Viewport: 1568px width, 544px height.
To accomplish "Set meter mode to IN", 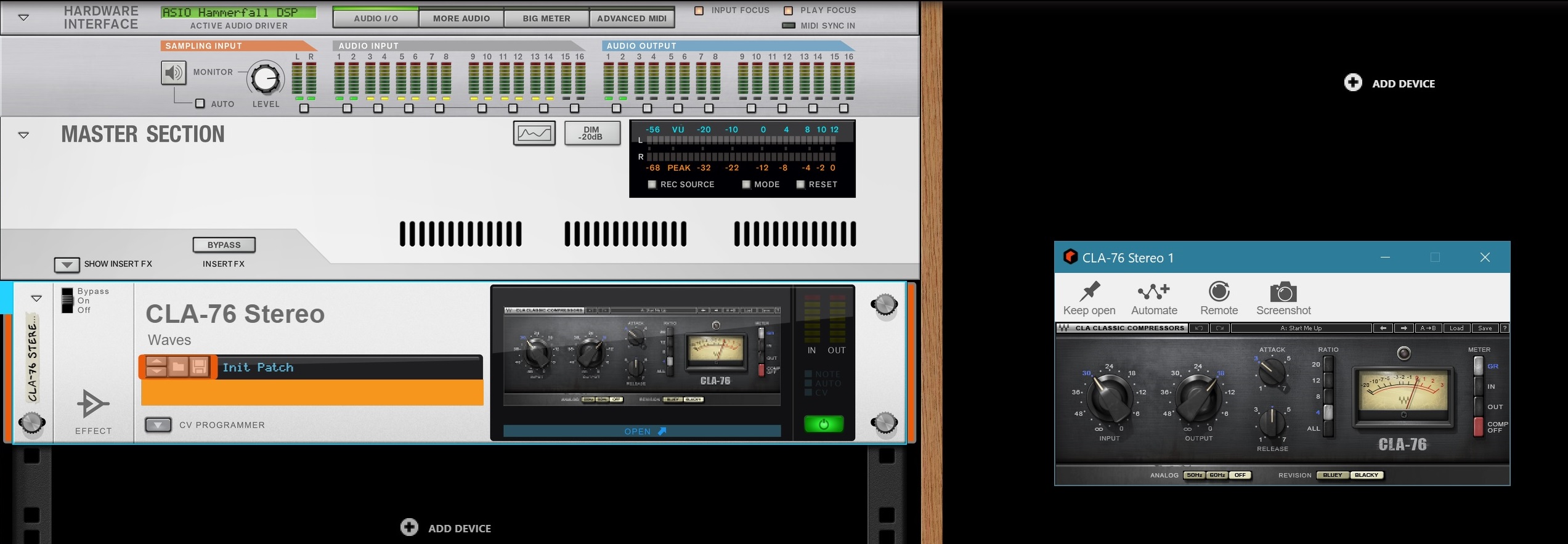I will 1479,386.
